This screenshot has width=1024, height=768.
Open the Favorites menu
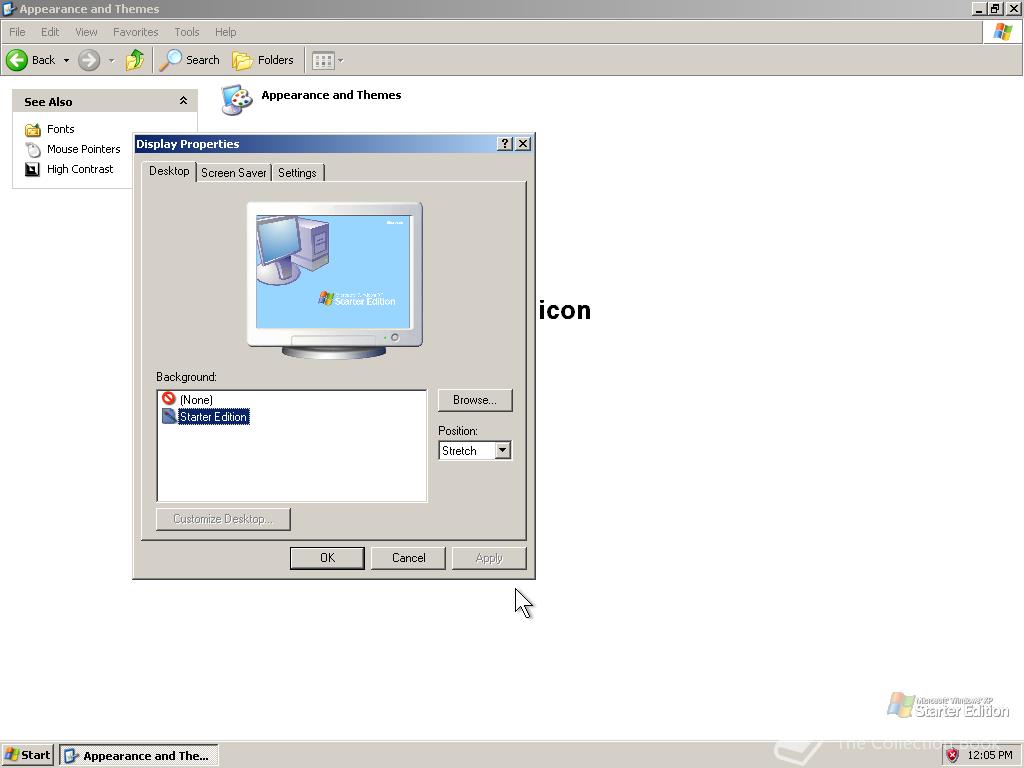tap(136, 32)
